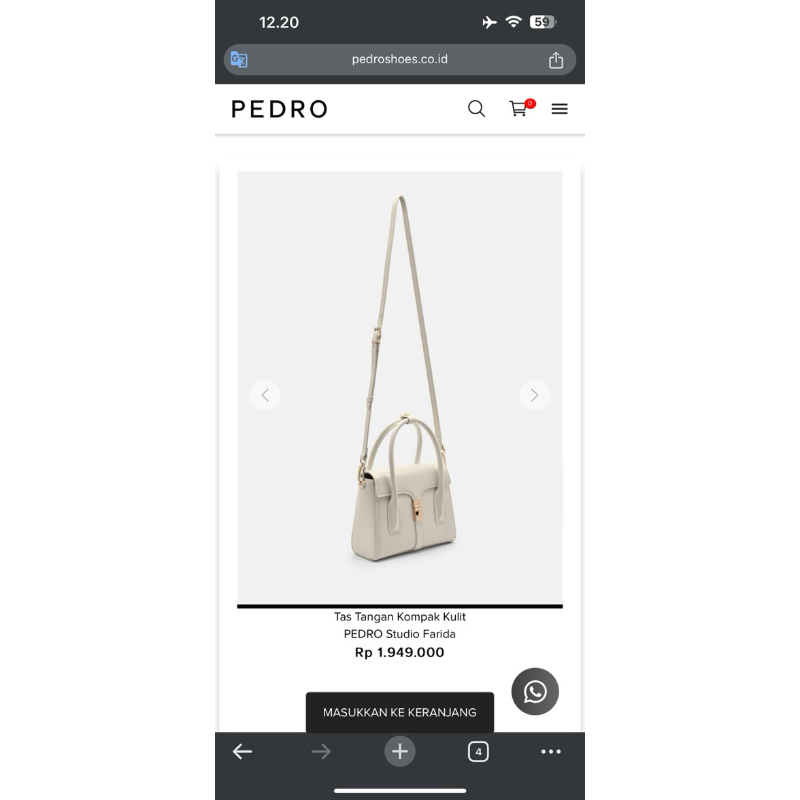Show next product image
The height and width of the screenshot is (800, 800).
point(534,395)
